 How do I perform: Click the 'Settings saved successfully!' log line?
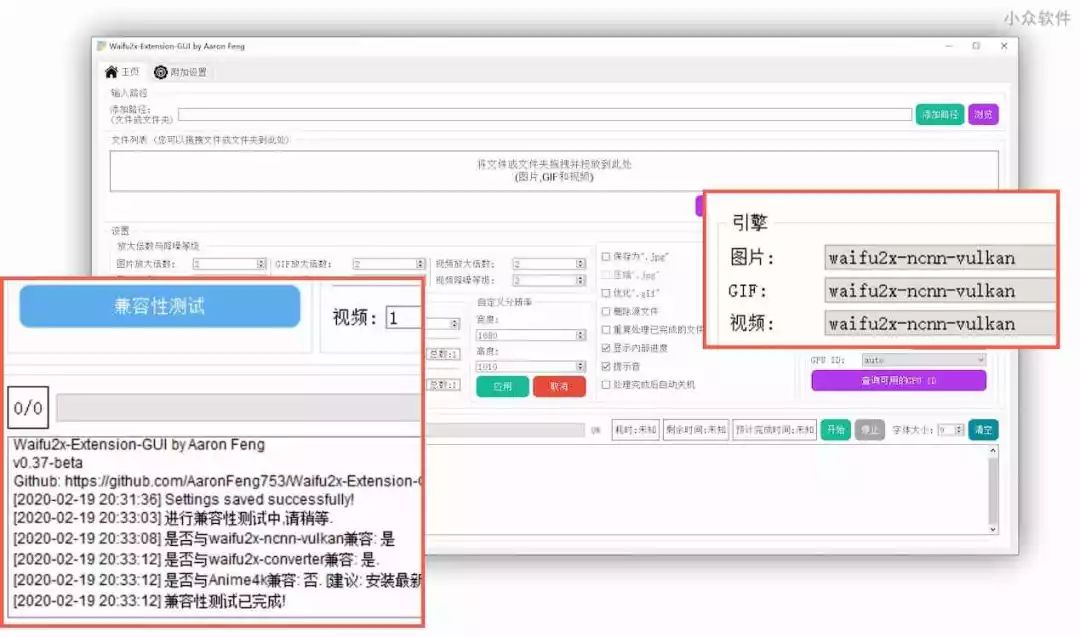(x=183, y=499)
